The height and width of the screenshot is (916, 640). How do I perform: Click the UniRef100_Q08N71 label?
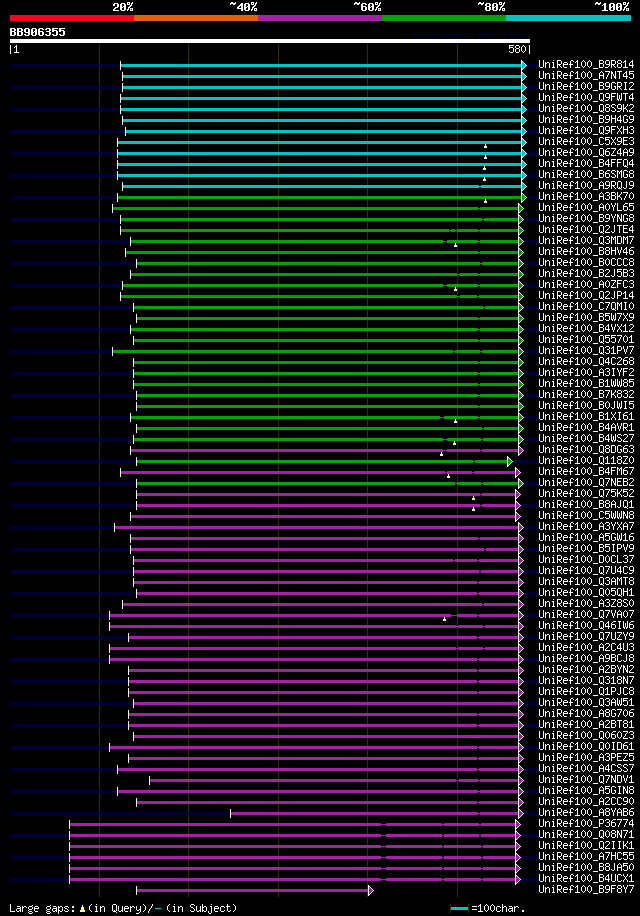[x=586, y=834]
